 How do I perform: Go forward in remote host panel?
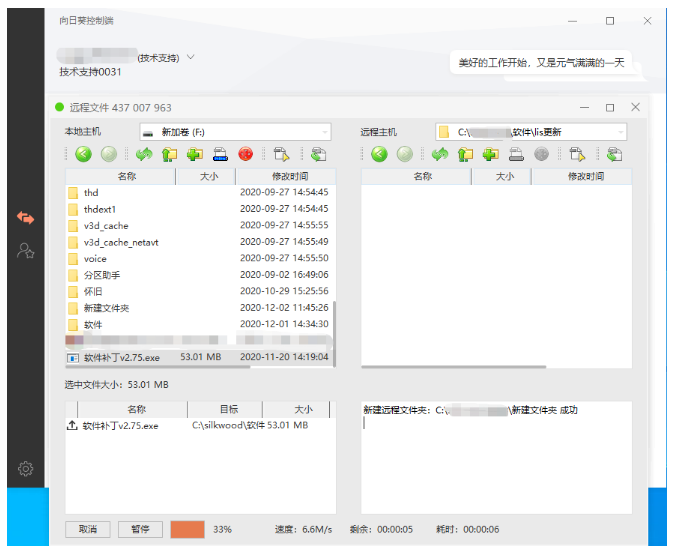[405, 154]
